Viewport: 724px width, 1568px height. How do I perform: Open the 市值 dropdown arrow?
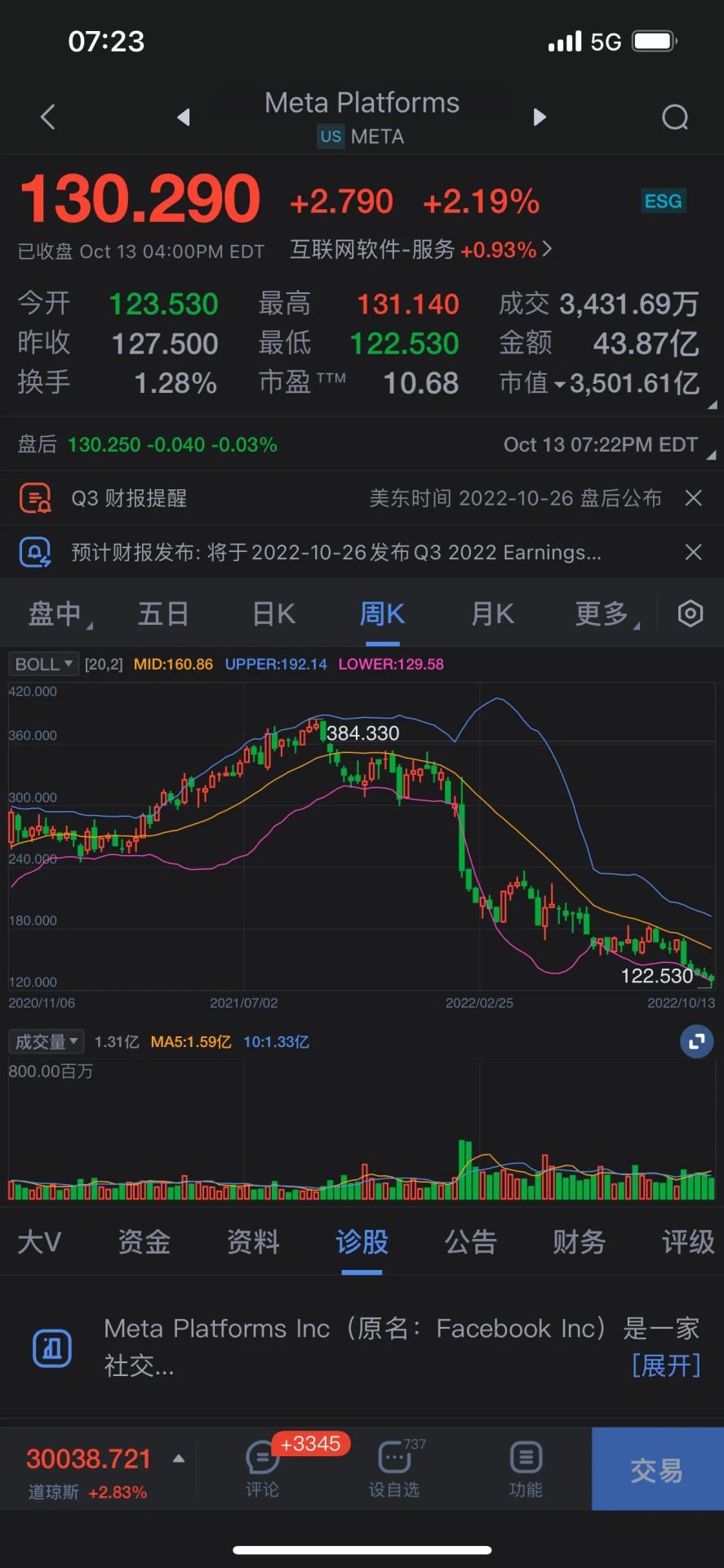click(x=559, y=384)
